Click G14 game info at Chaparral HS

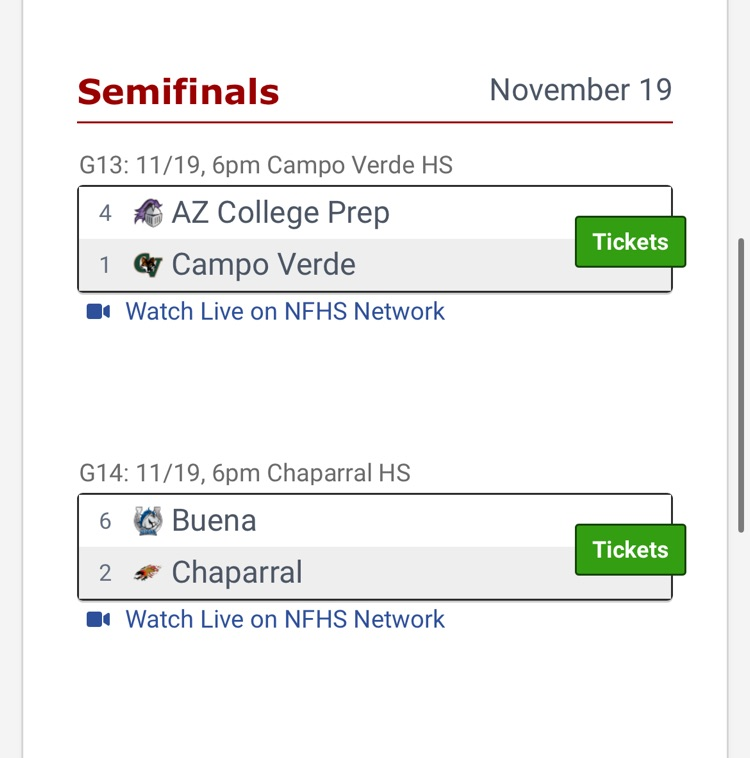tap(245, 473)
